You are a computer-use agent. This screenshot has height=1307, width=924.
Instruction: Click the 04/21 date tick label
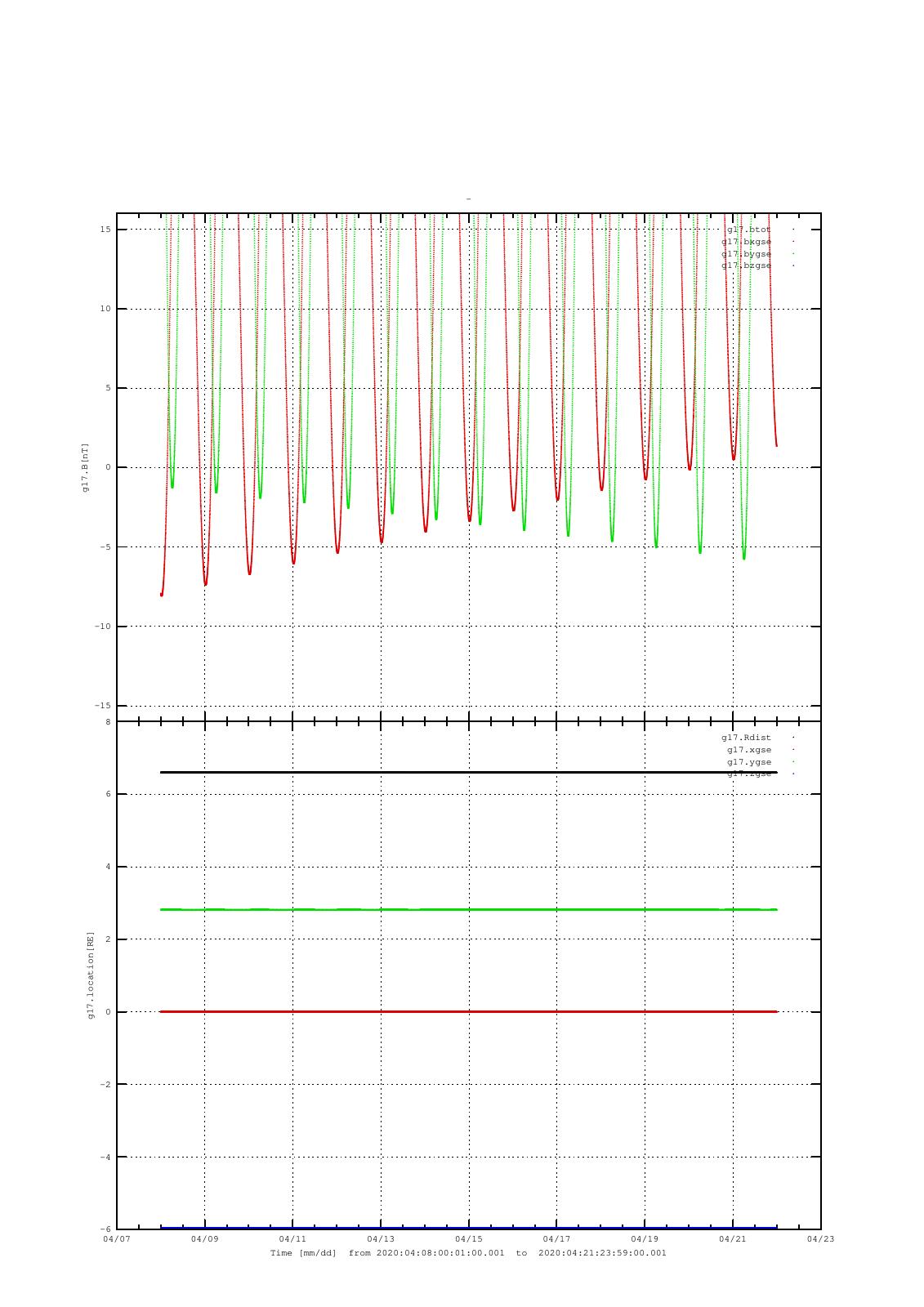click(733, 1239)
